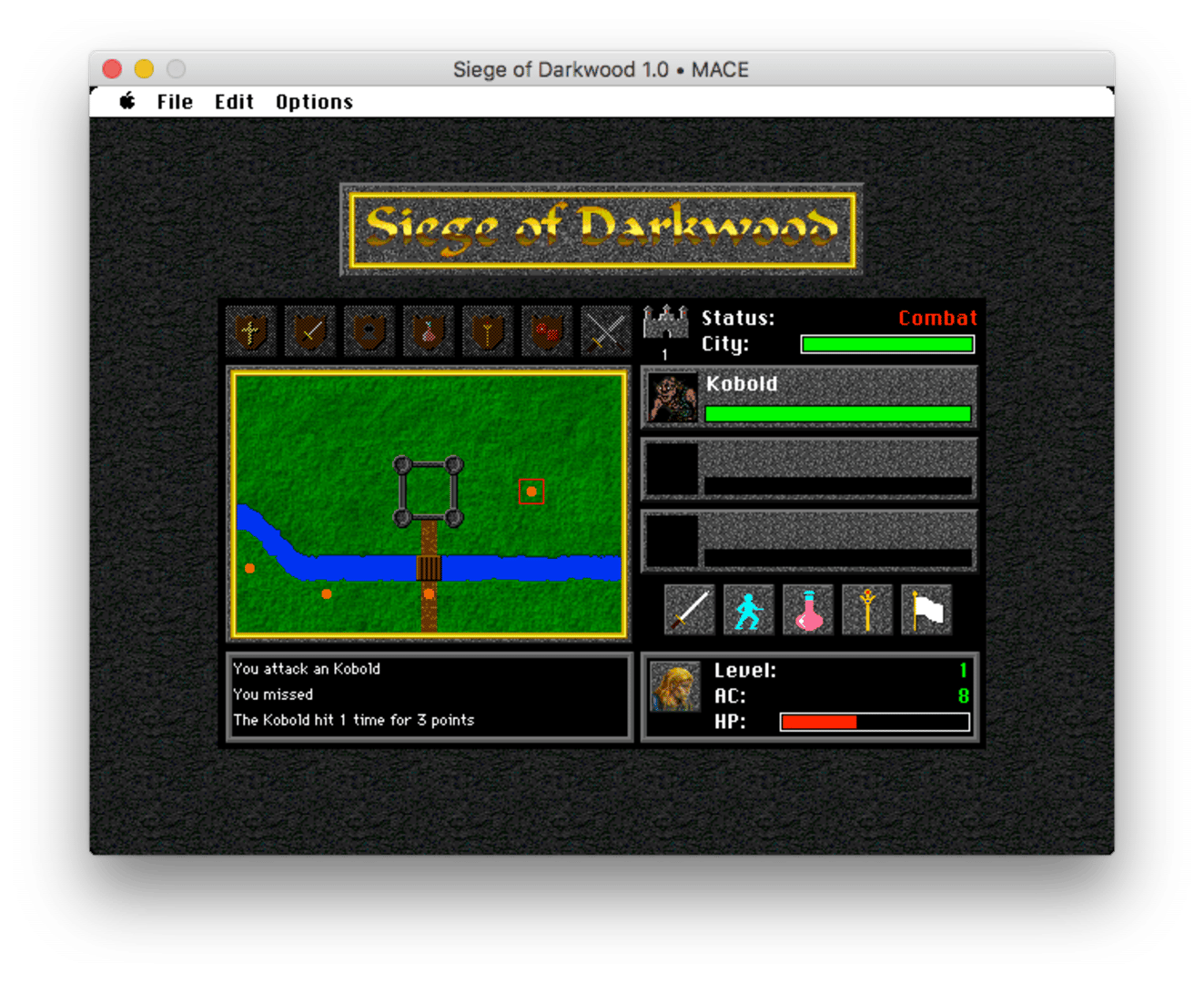Open the Options menu

(314, 102)
